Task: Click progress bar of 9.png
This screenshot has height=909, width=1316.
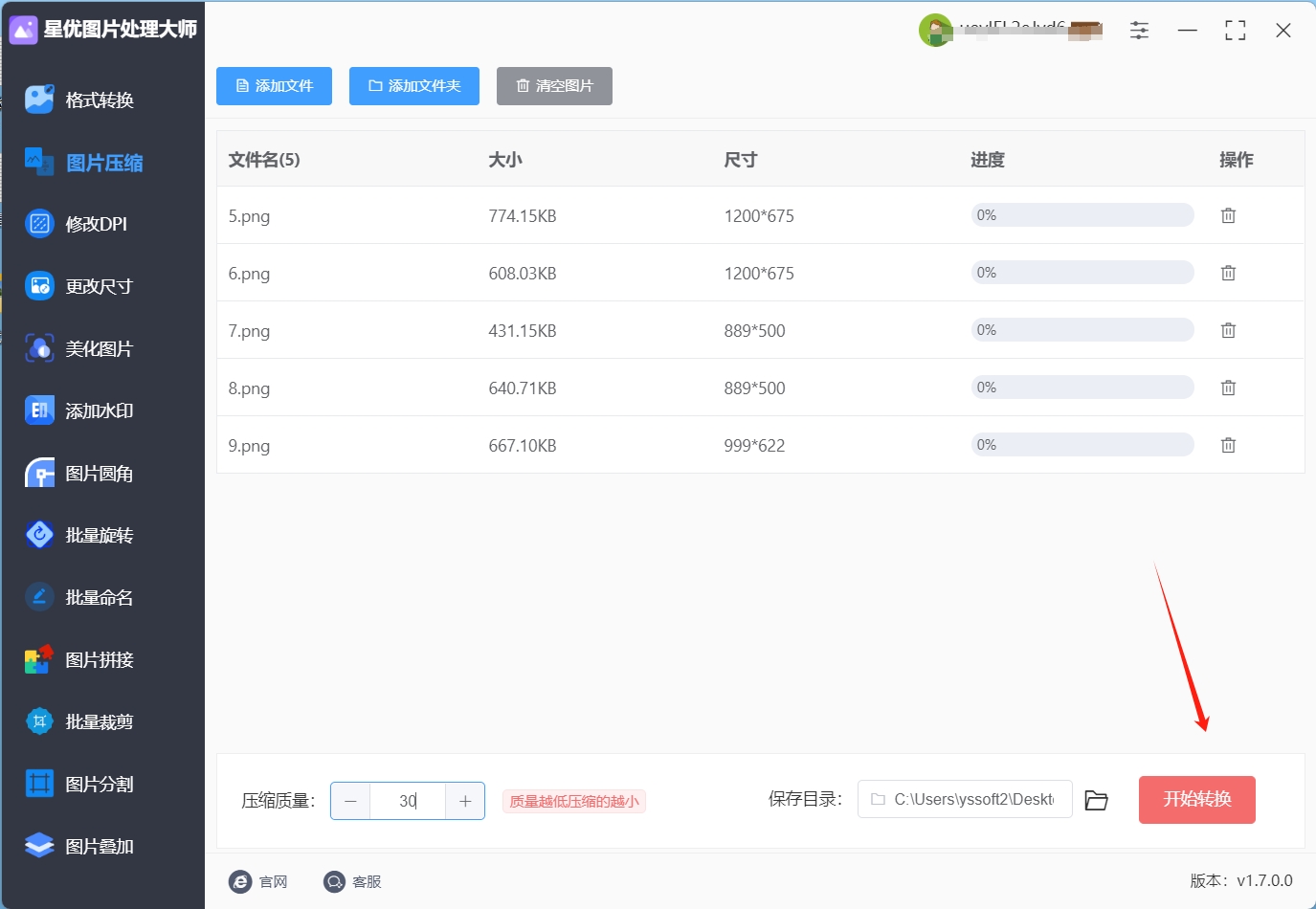Action: 1082,445
